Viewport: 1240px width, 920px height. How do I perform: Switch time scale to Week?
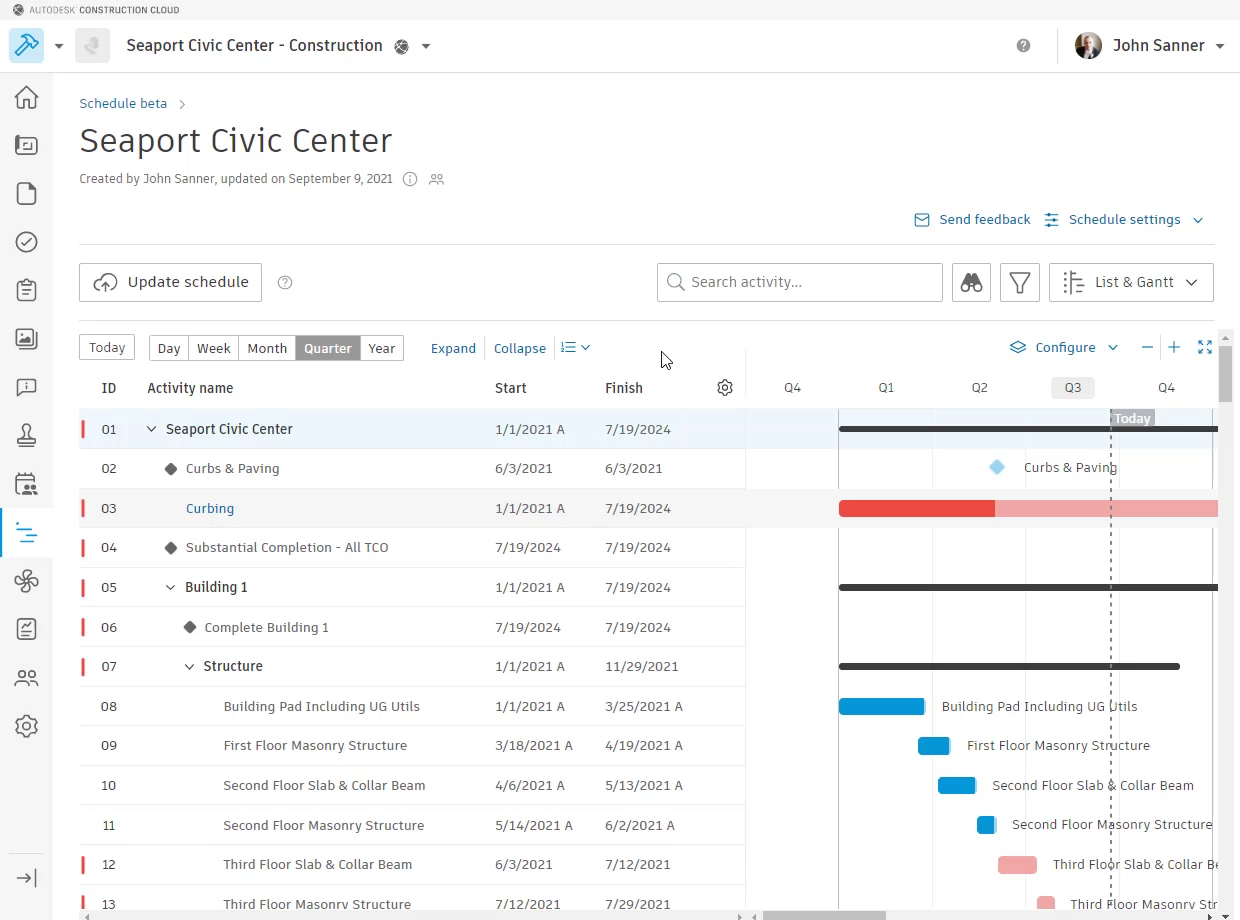tap(214, 348)
